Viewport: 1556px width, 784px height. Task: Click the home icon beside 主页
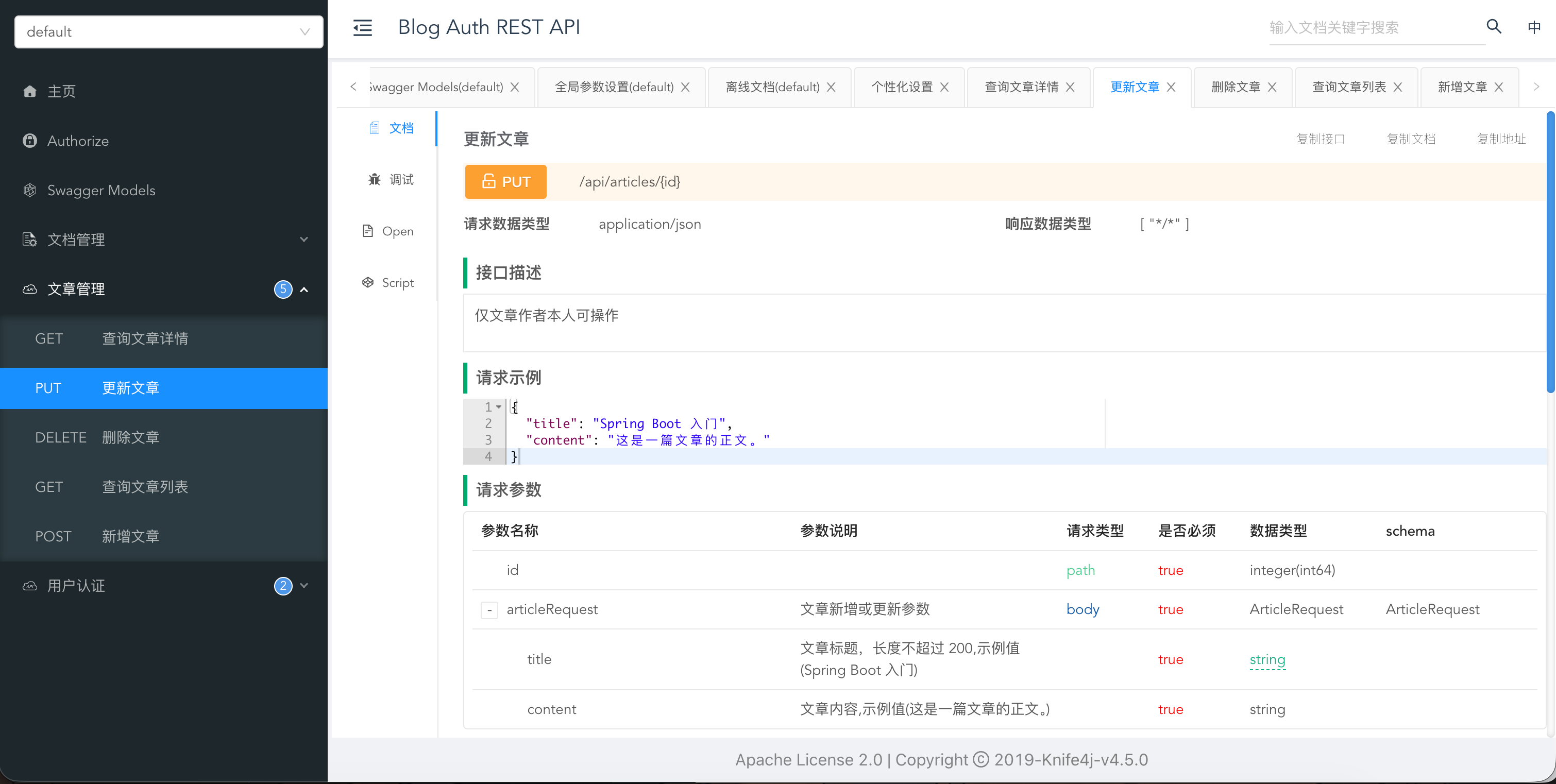(x=29, y=91)
